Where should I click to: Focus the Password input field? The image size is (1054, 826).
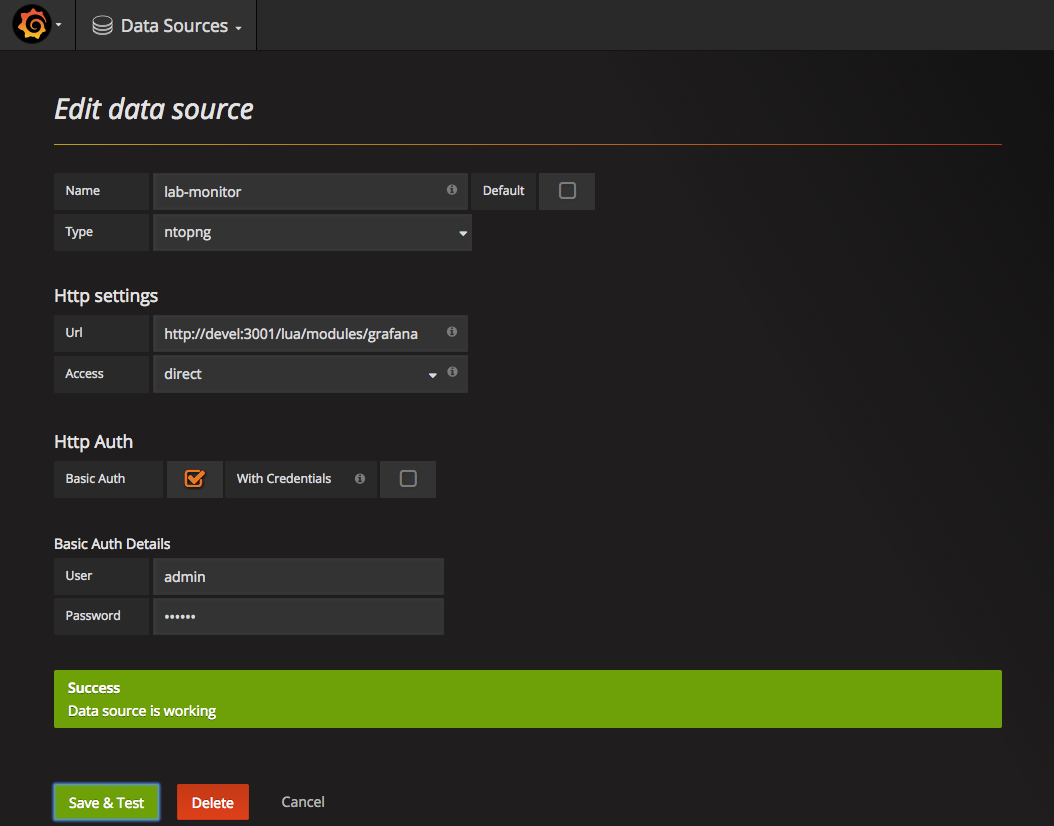(x=298, y=616)
